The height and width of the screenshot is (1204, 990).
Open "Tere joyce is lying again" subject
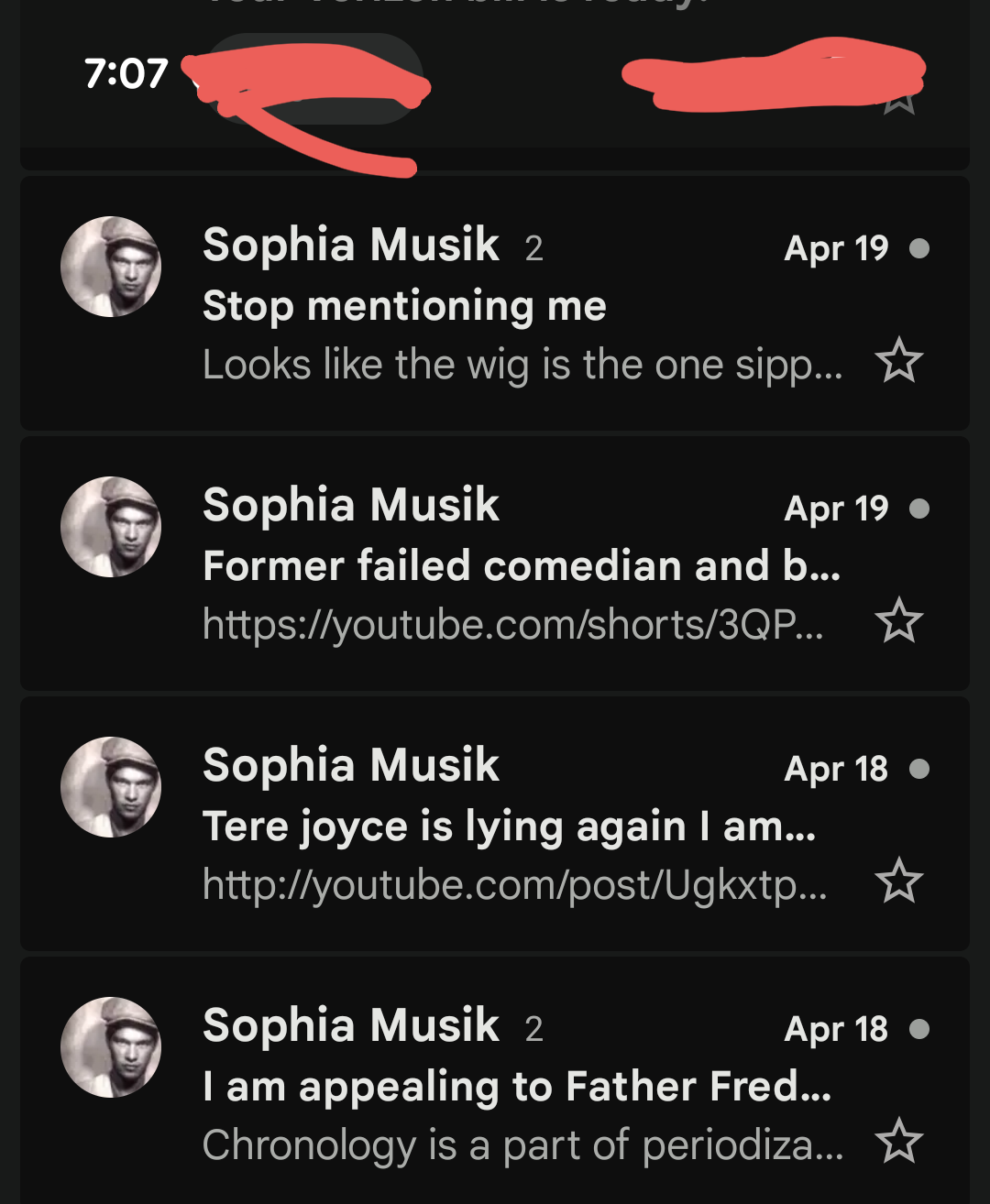[x=509, y=826]
